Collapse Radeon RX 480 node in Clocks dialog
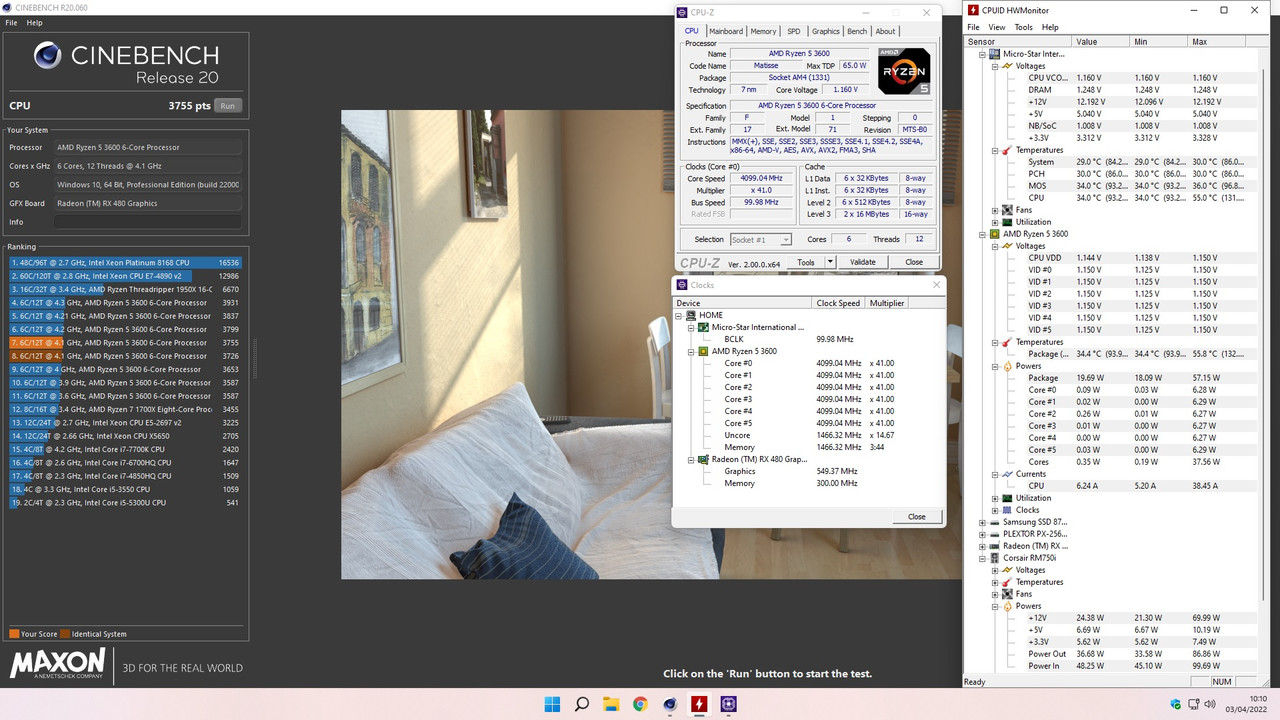The height and width of the screenshot is (720, 1280). [x=692, y=459]
